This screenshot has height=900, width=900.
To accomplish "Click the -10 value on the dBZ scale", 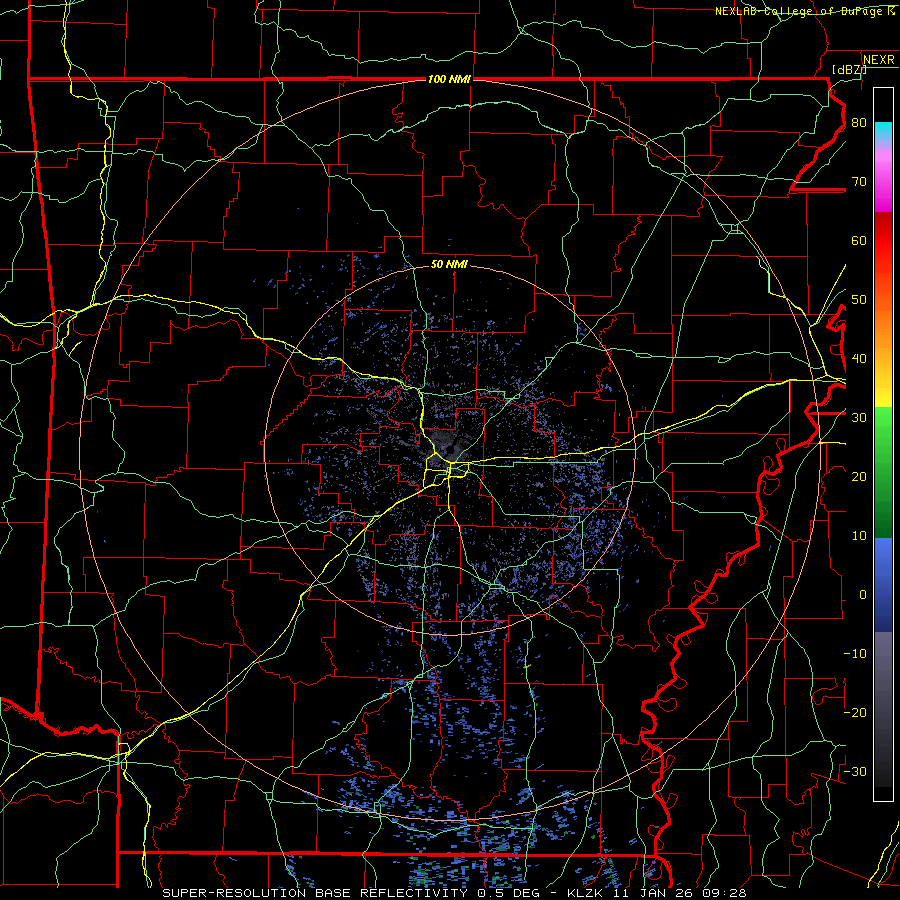I will tap(855, 654).
